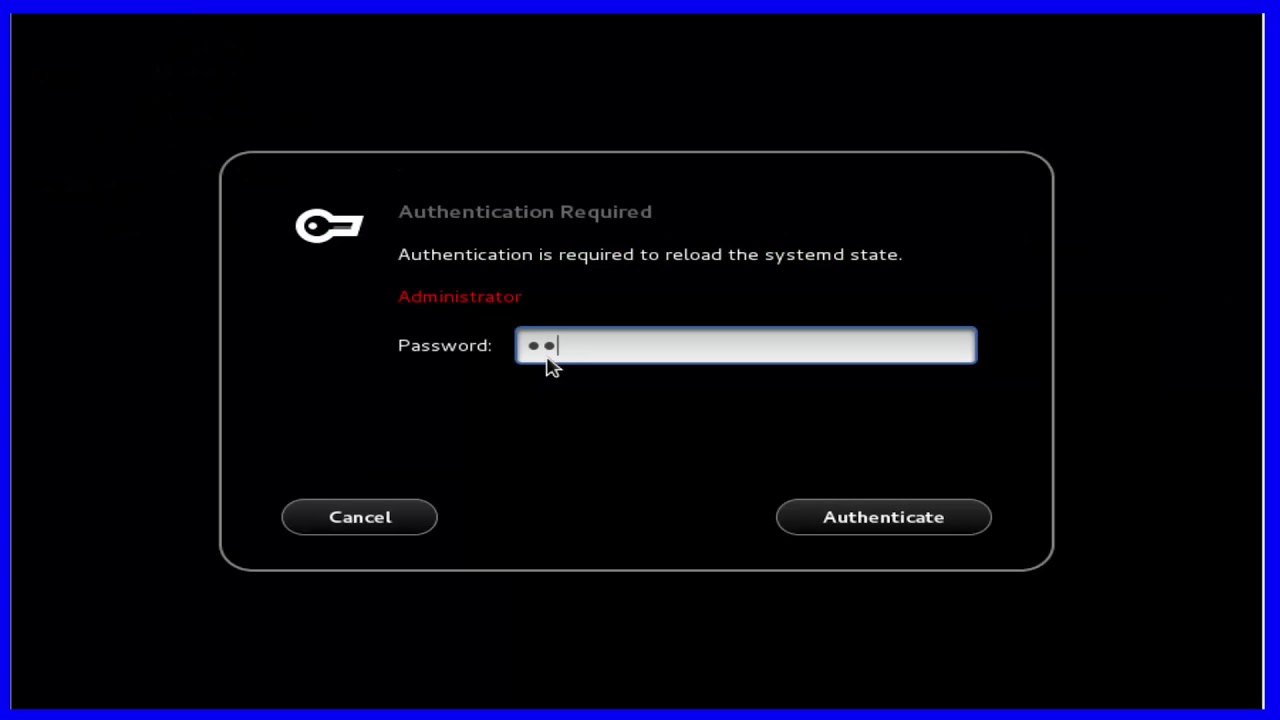The width and height of the screenshot is (1280, 720).
Task: Click the key authentication icon
Action: click(329, 227)
